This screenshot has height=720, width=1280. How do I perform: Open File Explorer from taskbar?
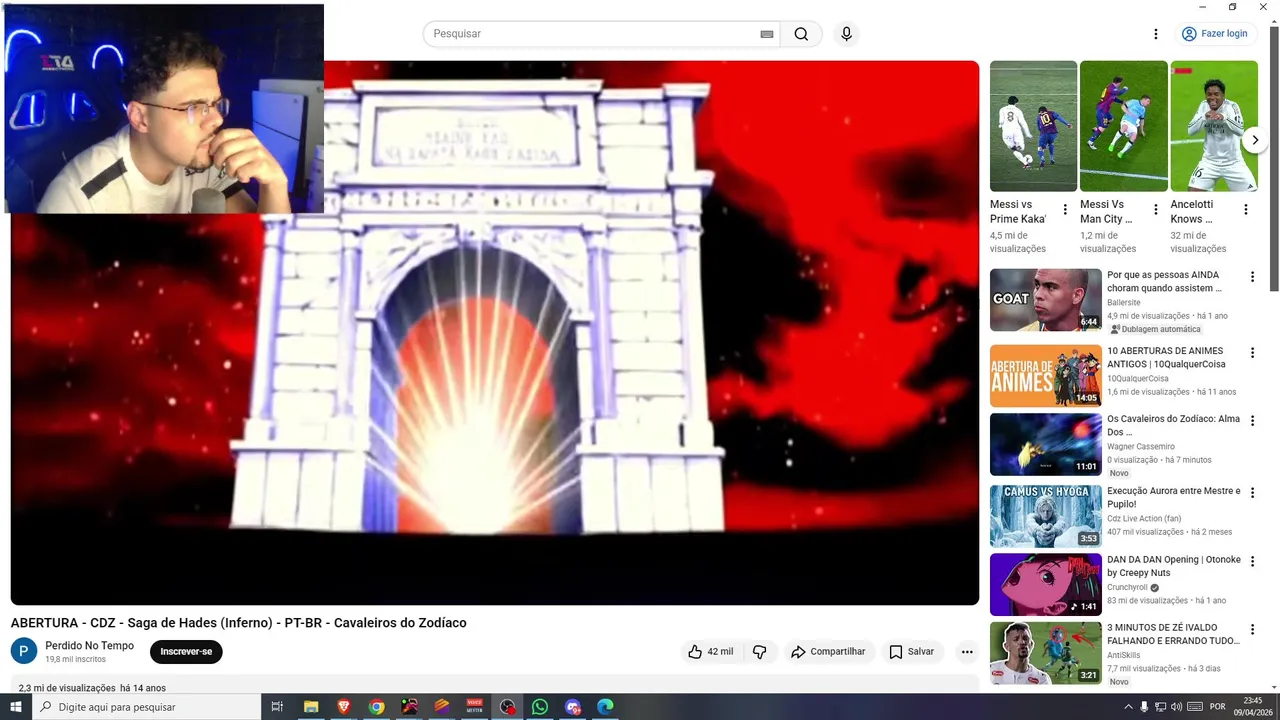click(311, 707)
